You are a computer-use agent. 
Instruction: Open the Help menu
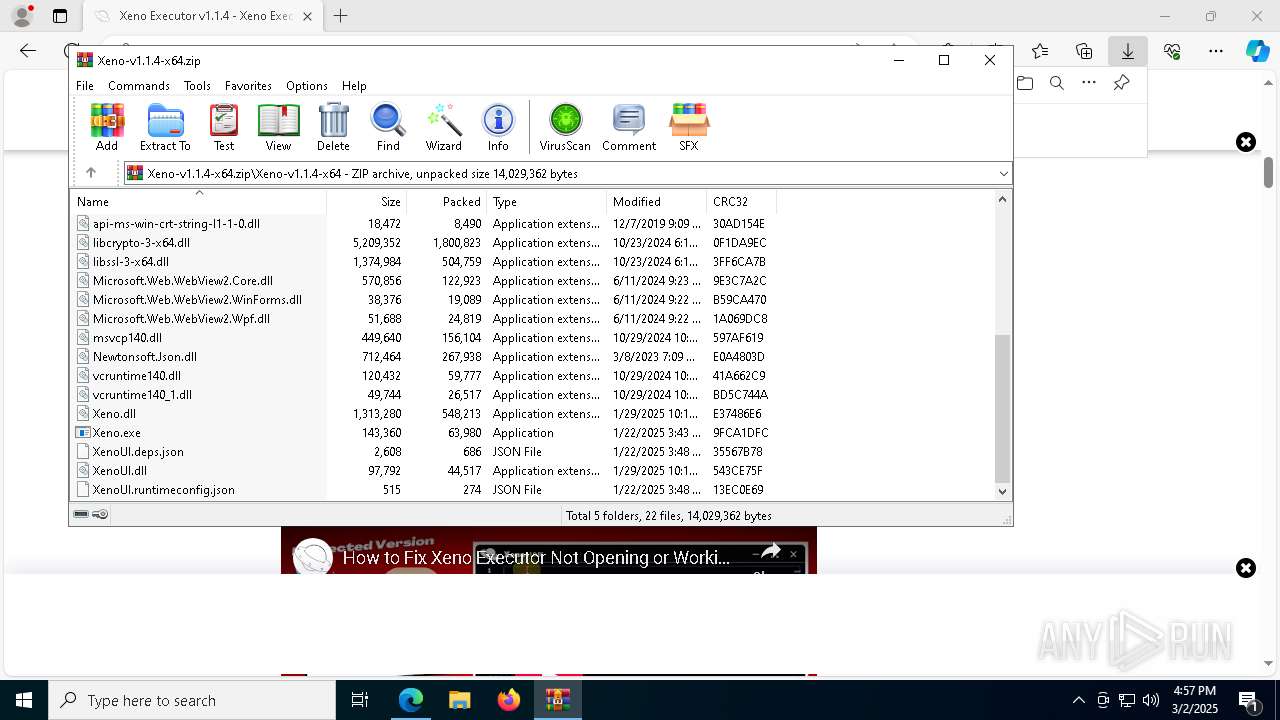(x=354, y=86)
